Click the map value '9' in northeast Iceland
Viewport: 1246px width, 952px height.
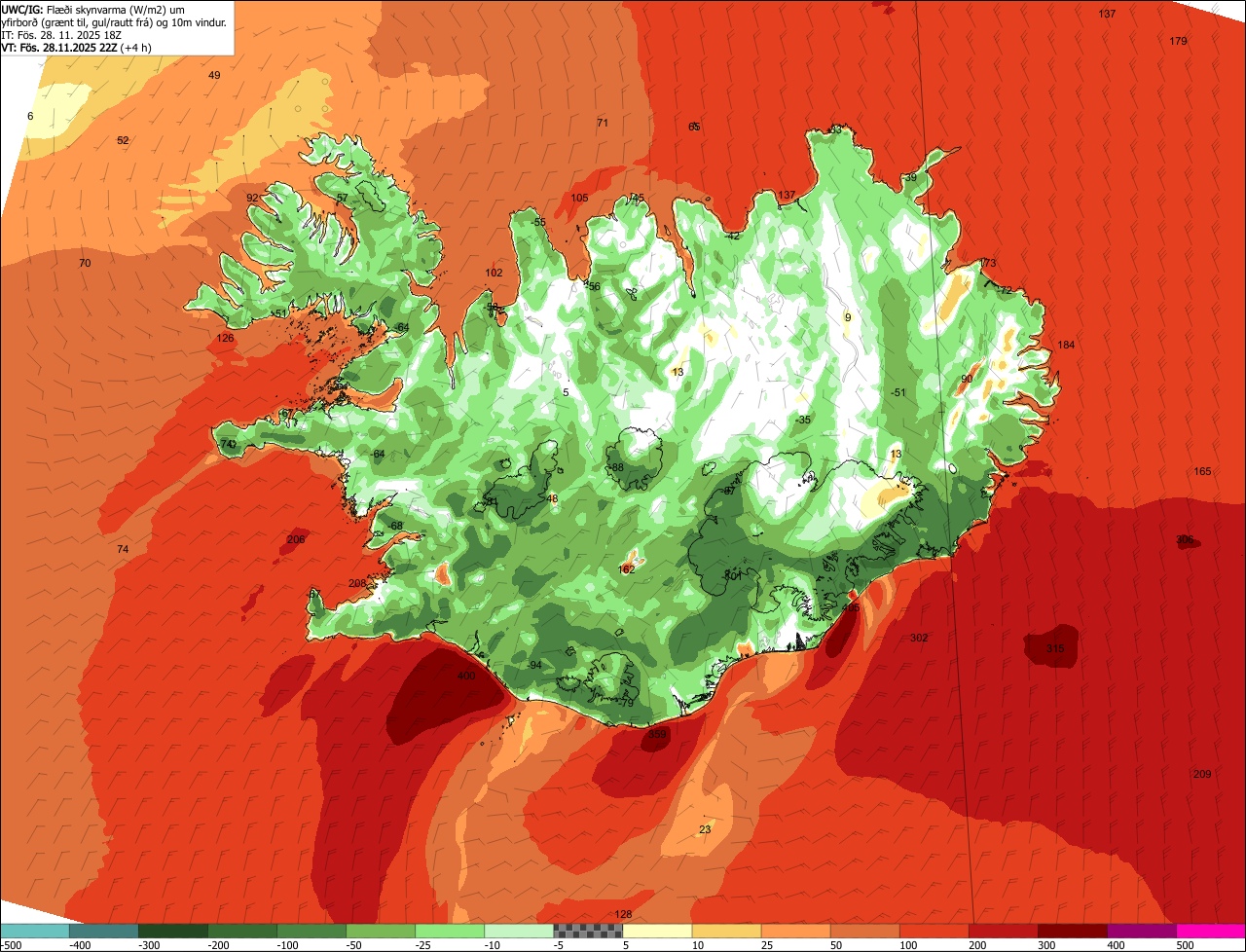click(847, 317)
